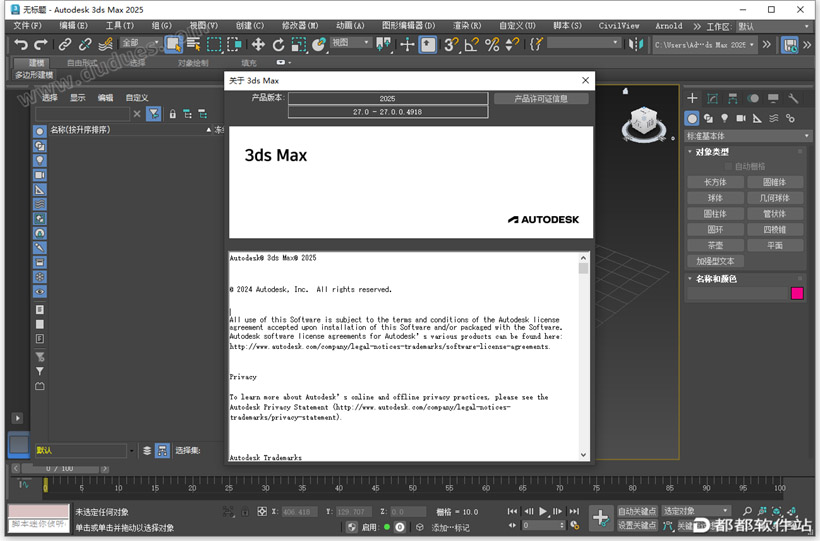This screenshot has width=820, height=541.
Task: Select Systems category icon
Action: pyautogui.click(x=790, y=119)
